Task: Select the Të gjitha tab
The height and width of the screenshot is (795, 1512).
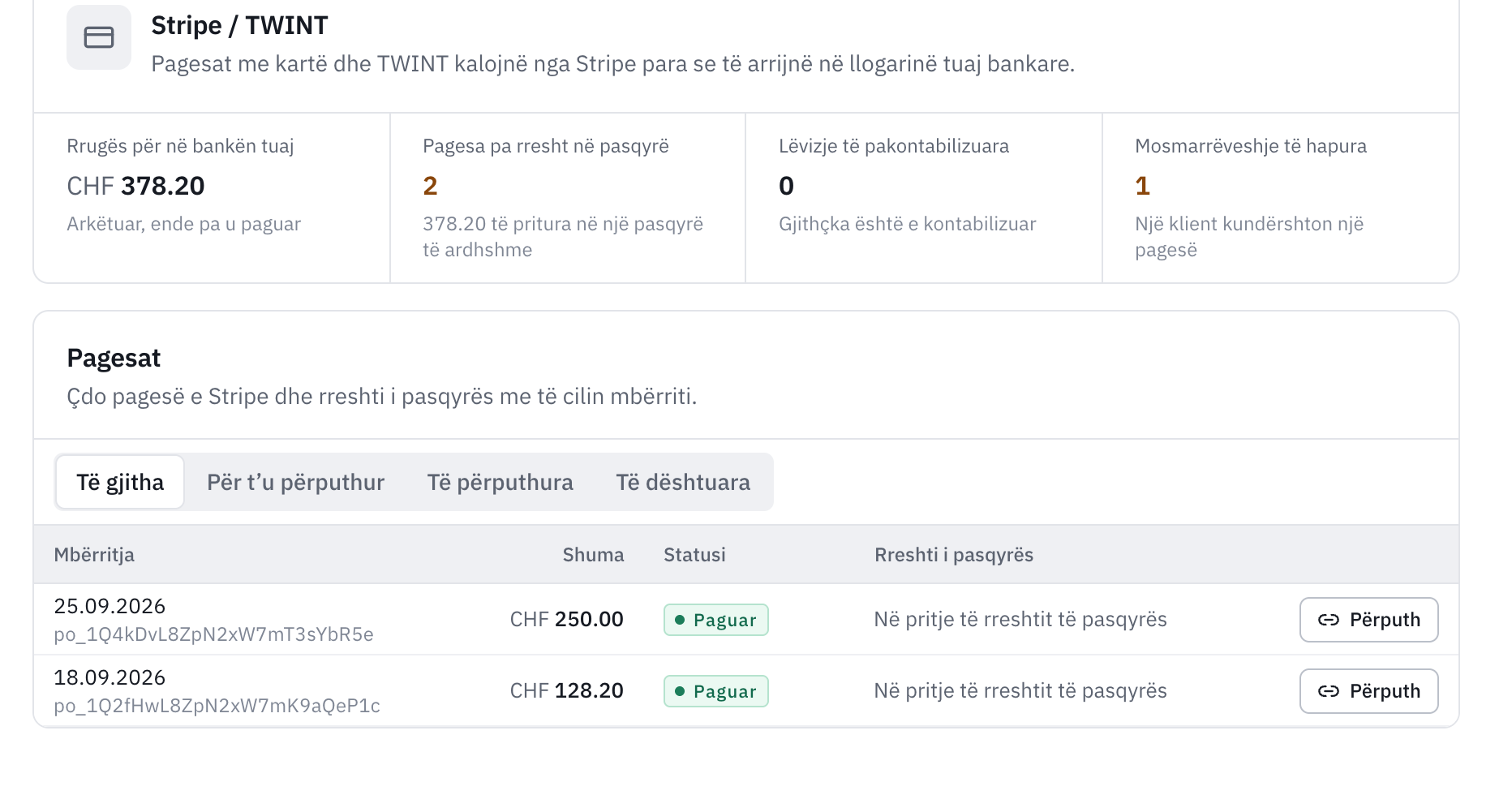Action: tap(120, 482)
